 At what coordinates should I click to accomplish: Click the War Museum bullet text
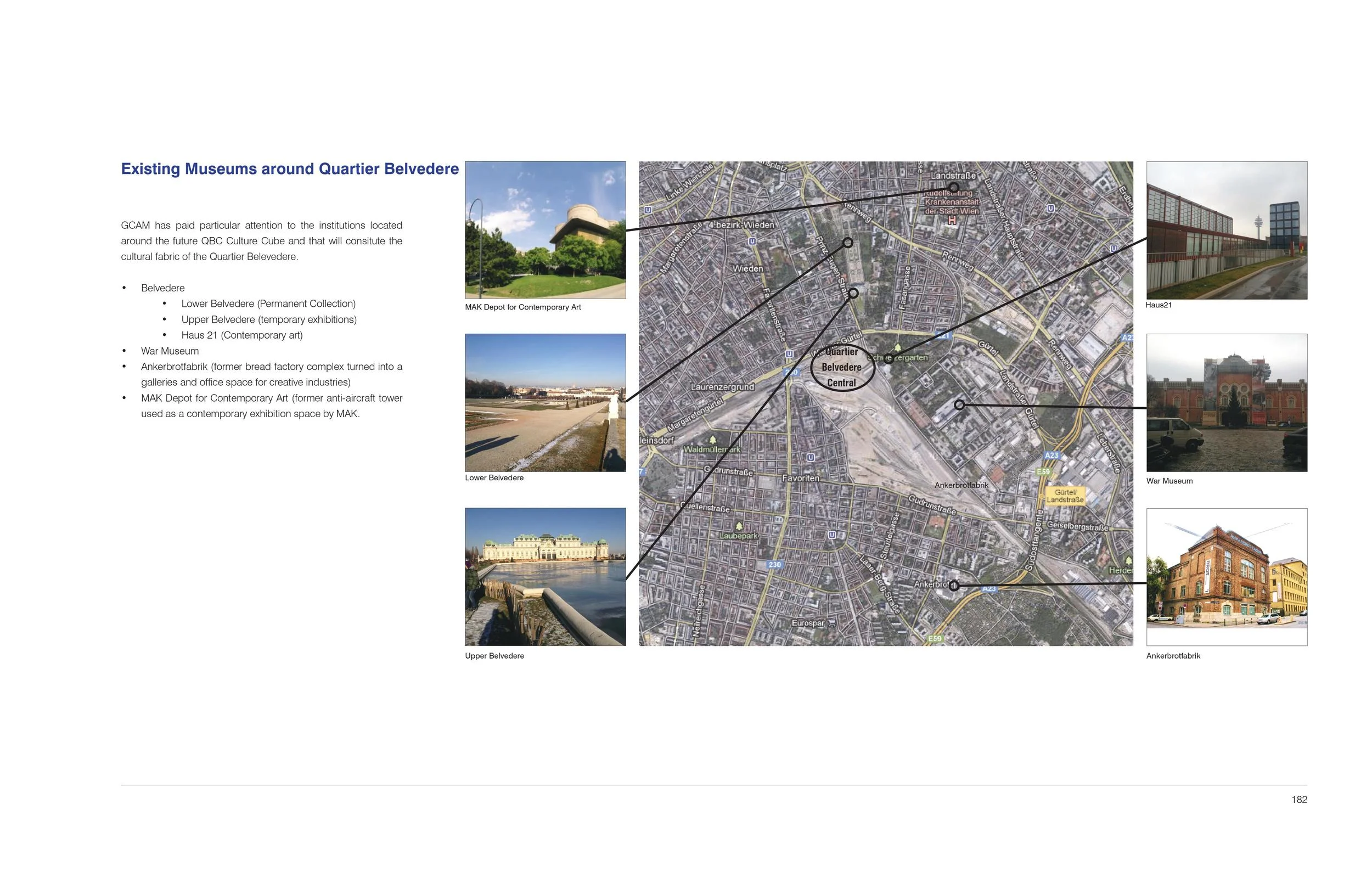tap(170, 351)
